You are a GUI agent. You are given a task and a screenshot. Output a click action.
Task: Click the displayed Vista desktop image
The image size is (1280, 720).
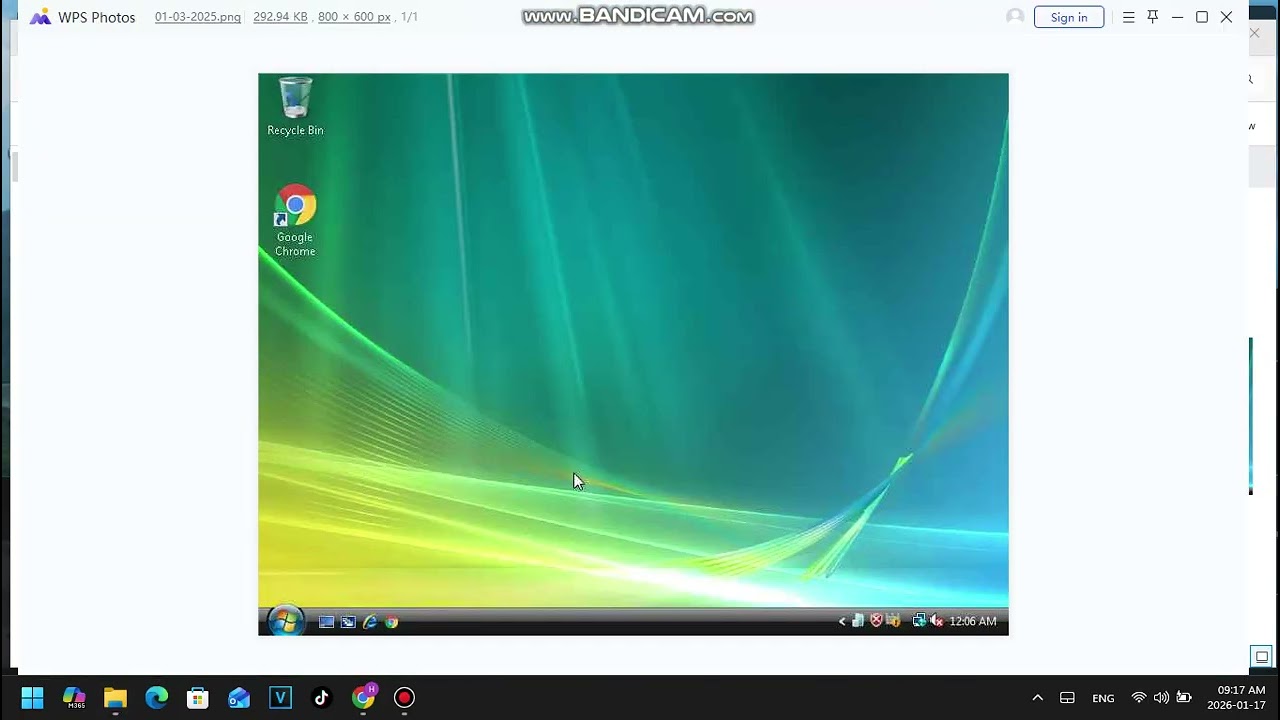(633, 354)
